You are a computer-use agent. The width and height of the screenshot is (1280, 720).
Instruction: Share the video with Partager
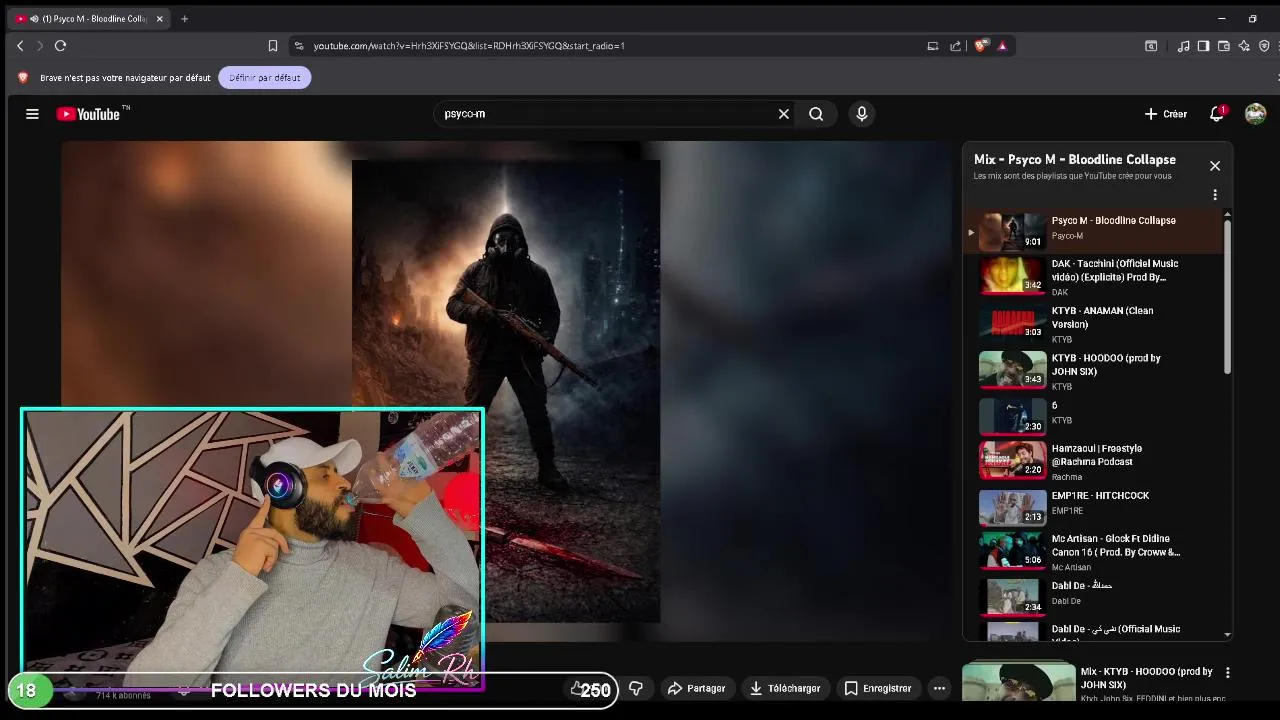(x=697, y=688)
